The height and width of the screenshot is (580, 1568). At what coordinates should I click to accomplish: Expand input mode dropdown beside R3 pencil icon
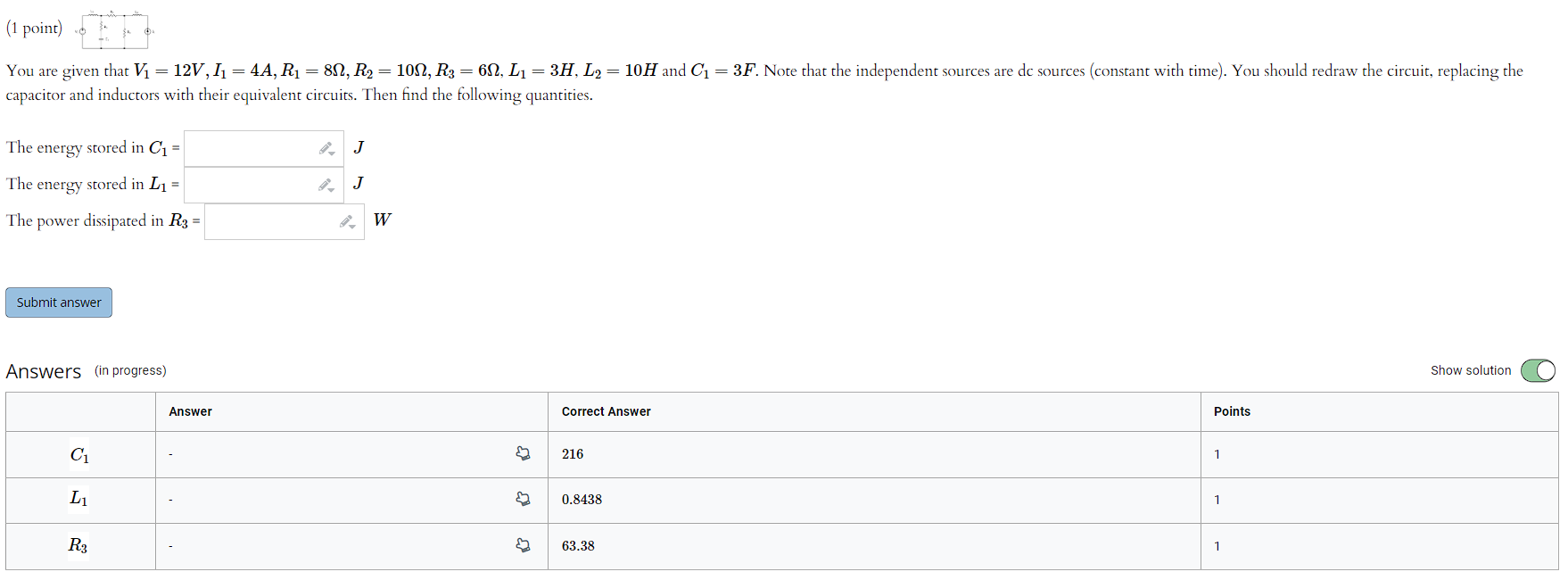(351, 228)
